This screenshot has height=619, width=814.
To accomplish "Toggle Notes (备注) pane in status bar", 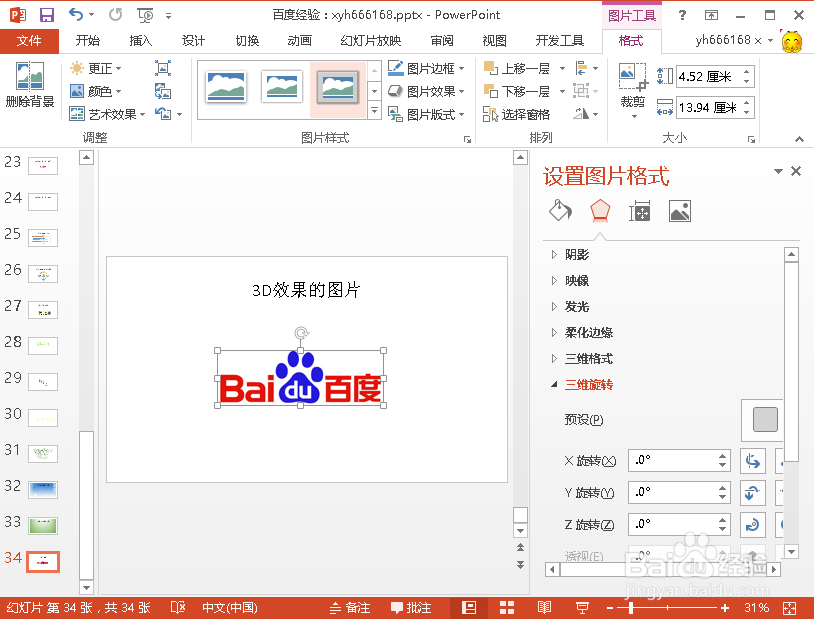I will (350, 607).
